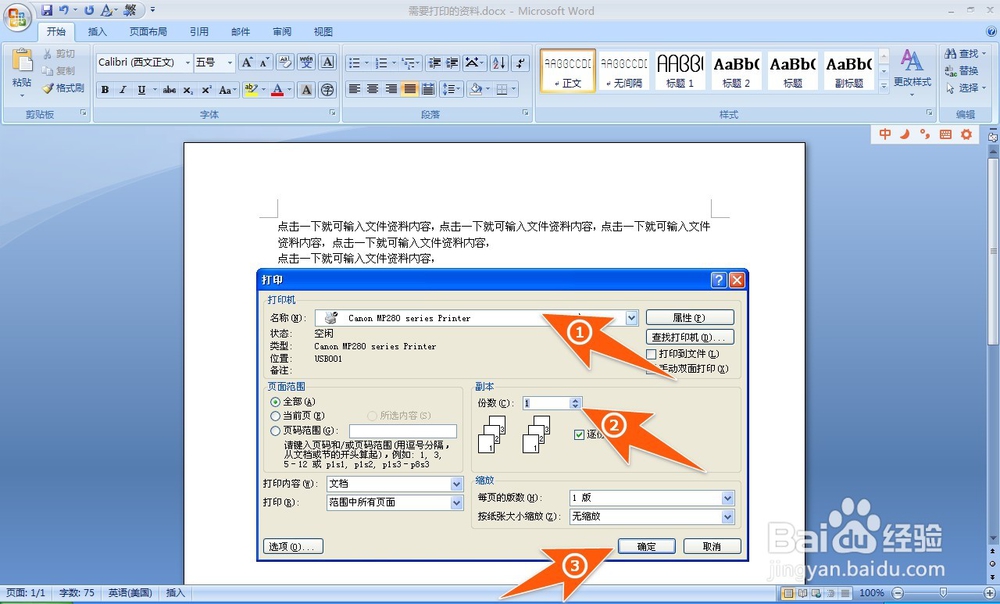Click the Office button logo
The width and height of the screenshot is (1000, 604).
click(17, 17)
